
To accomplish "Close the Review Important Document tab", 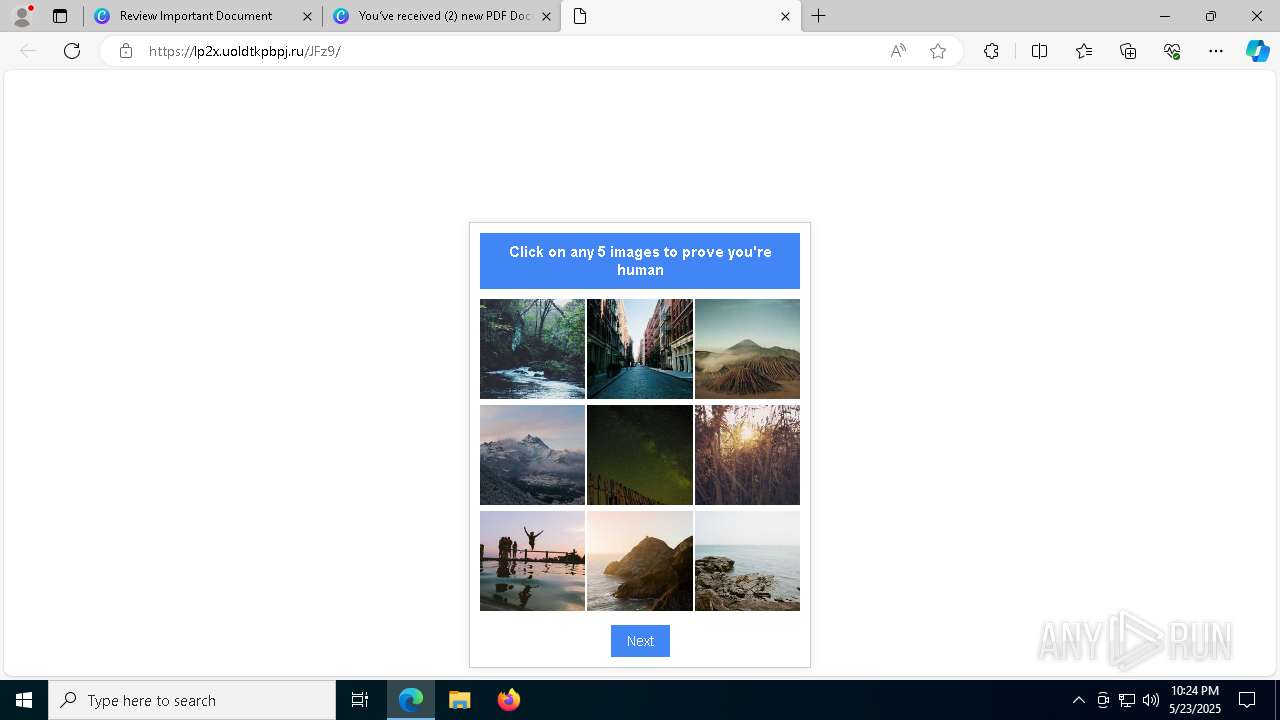I will [307, 16].
